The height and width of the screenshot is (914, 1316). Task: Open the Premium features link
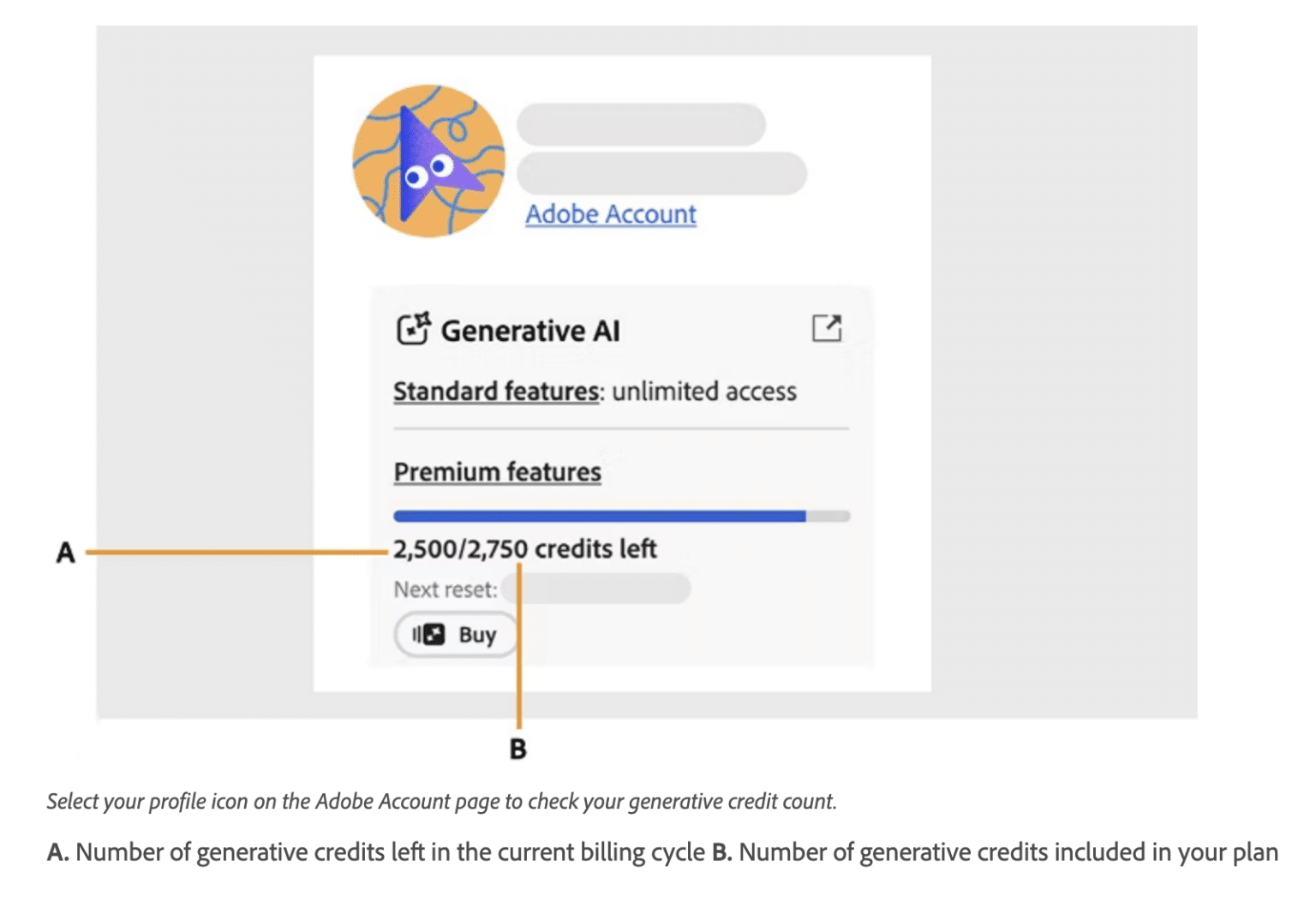tap(496, 472)
